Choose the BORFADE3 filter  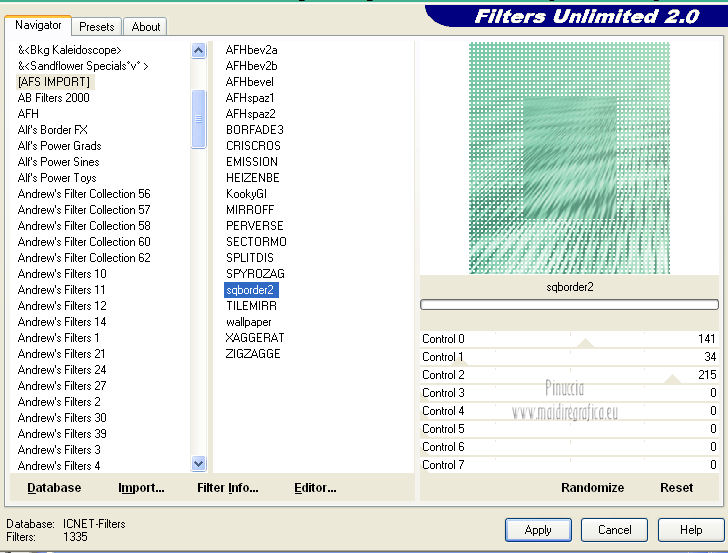(x=255, y=130)
